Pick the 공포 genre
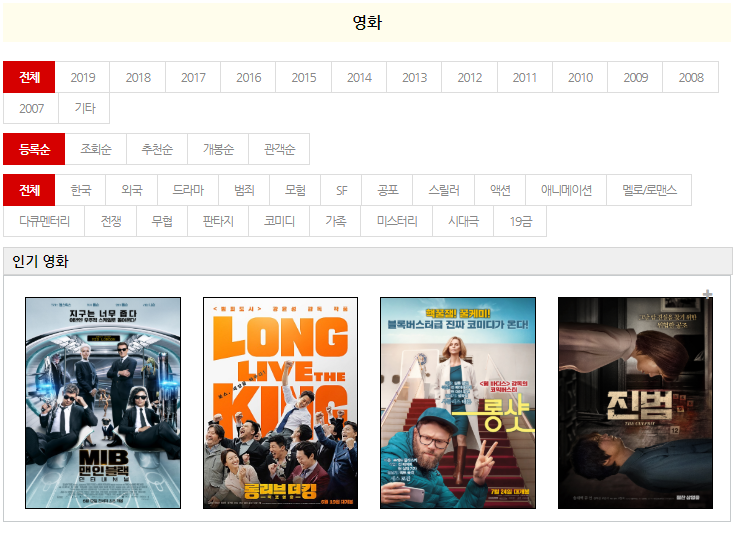Screen dimensions: 745x537 [x=387, y=190]
